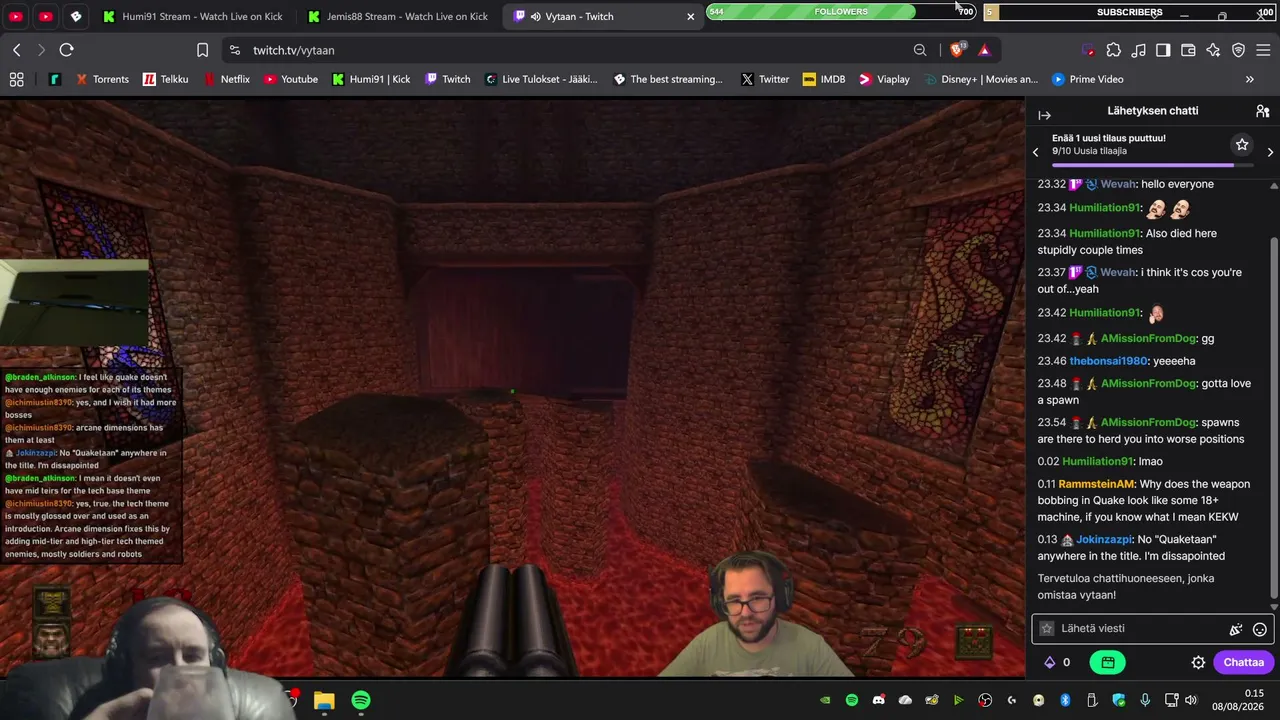Open Leo AI sparkle icon
The height and width of the screenshot is (720, 1280).
point(1213,50)
